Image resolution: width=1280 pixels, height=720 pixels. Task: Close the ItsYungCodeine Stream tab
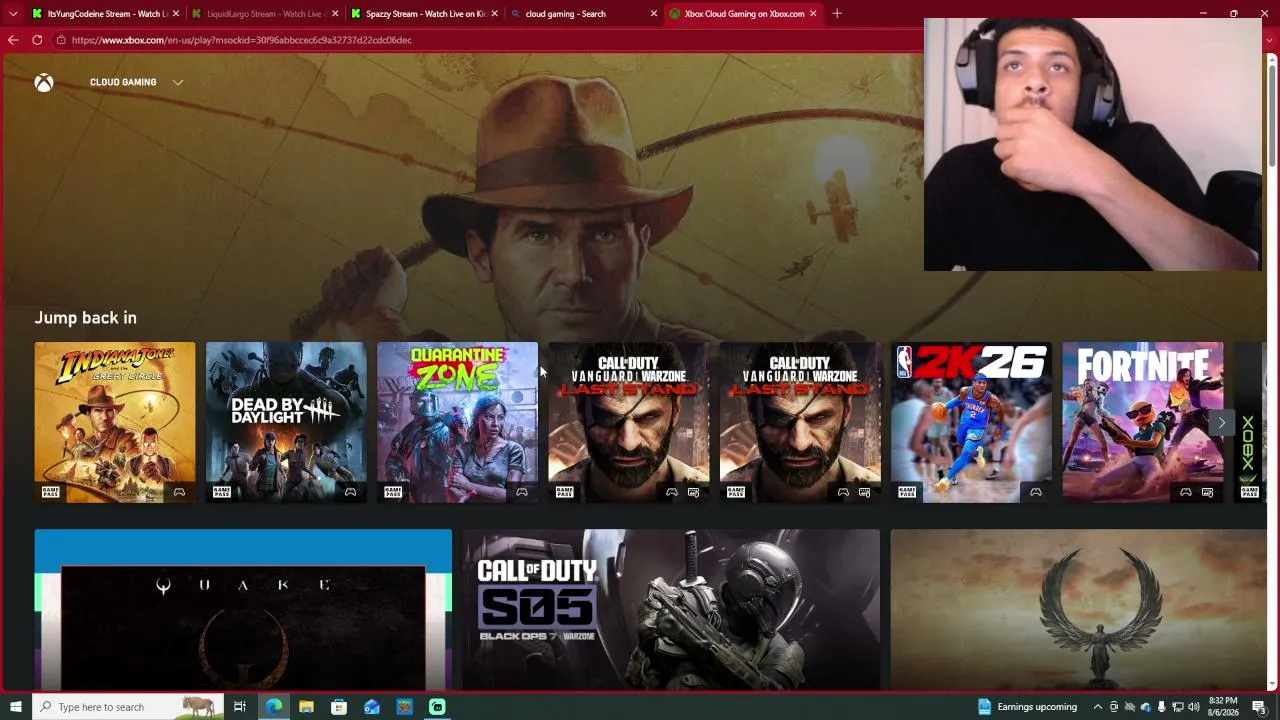click(176, 14)
